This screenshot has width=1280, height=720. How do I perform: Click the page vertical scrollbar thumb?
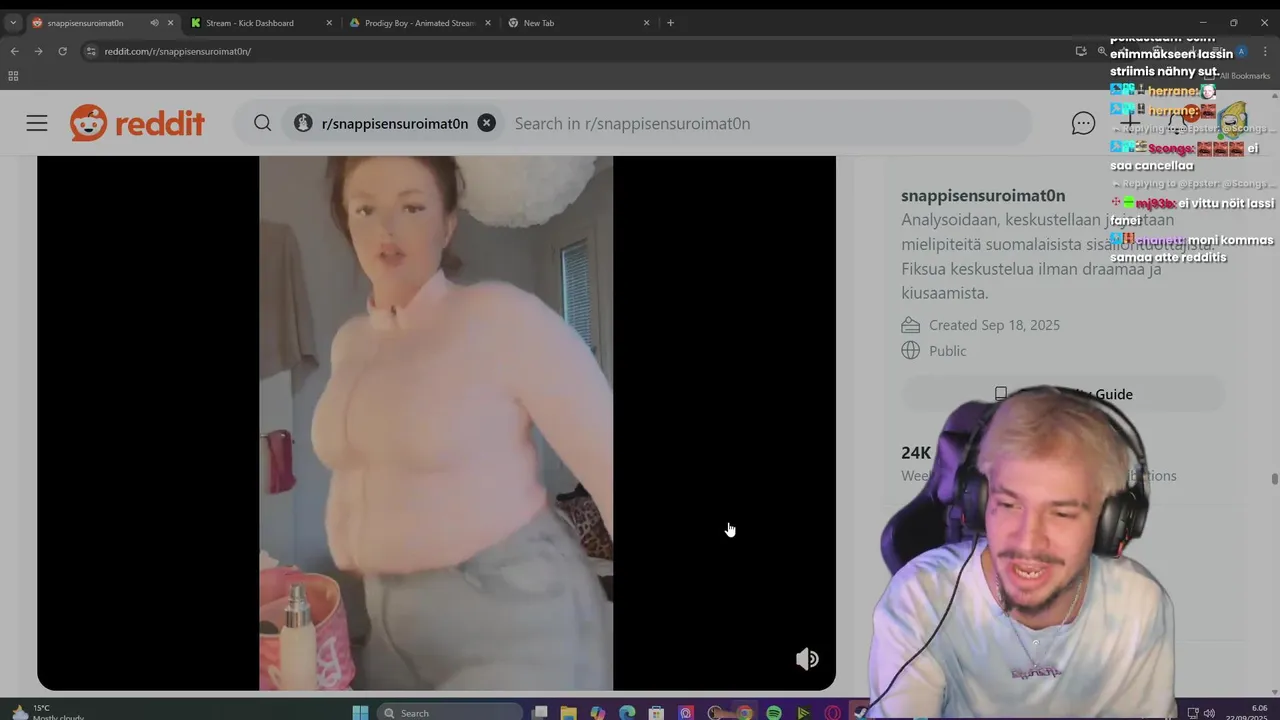click(1274, 478)
